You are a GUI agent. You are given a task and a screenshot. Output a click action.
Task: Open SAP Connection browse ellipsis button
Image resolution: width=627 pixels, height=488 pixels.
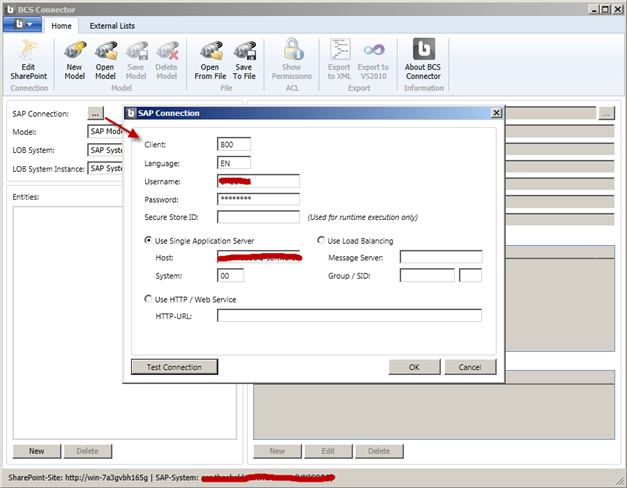coord(96,114)
